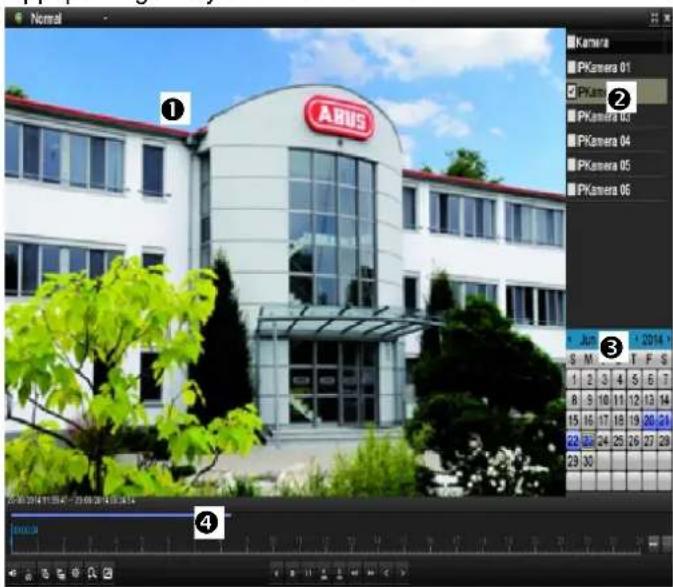Stop the playback
This screenshot has height=587, width=673.
coord(292,573)
